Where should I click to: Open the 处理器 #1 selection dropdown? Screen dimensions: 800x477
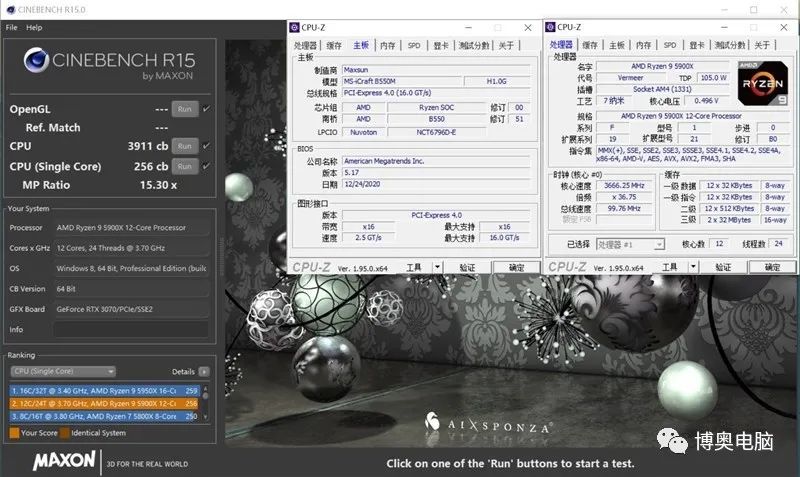(x=630, y=244)
